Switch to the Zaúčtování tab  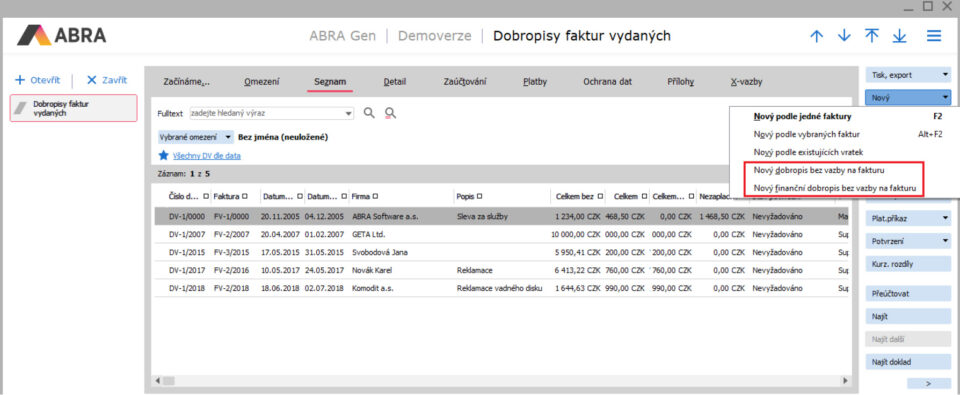coord(465,82)
